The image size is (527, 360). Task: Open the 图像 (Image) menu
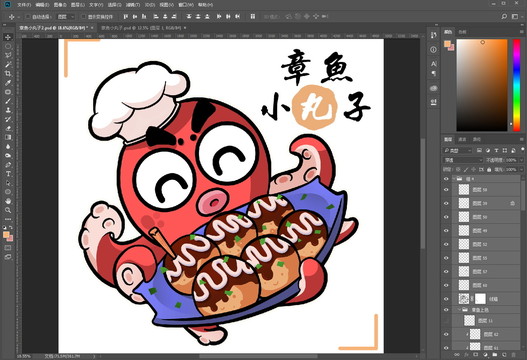pos(60,5)
